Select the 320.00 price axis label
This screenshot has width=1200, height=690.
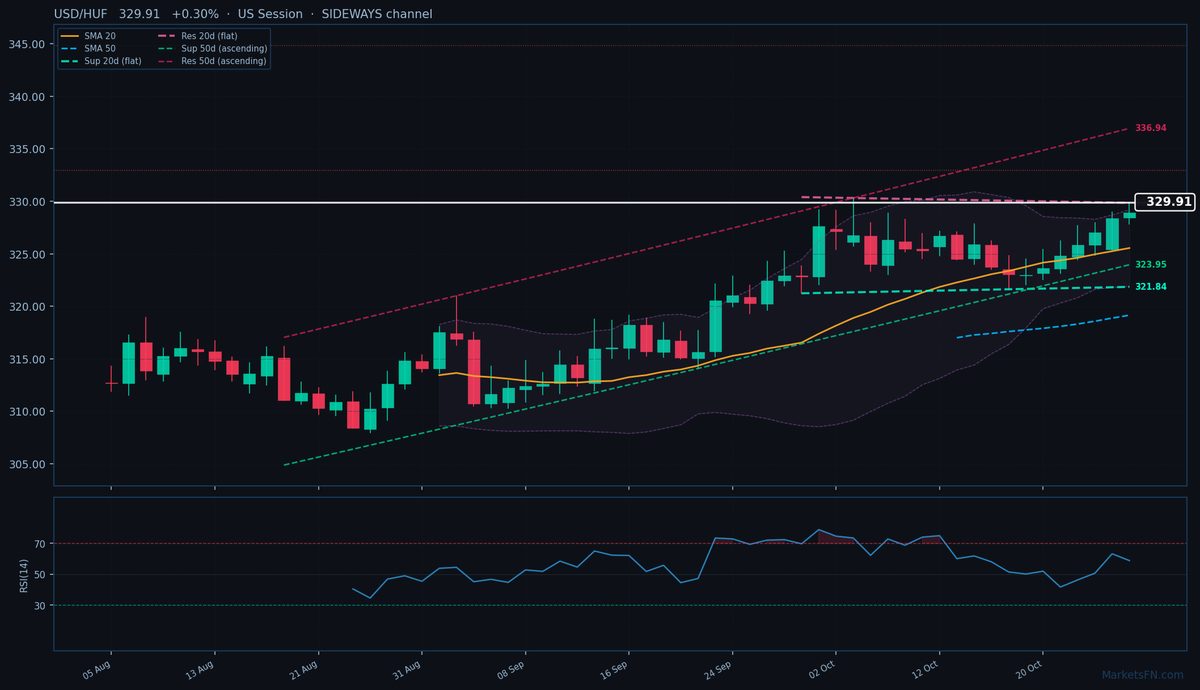click(26, 307)
